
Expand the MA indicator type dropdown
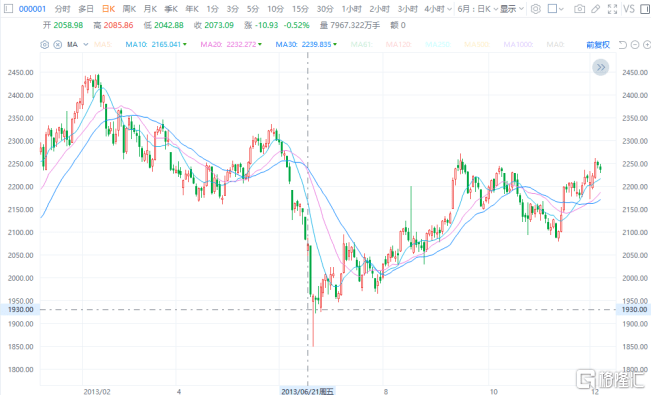coord(86,44)
